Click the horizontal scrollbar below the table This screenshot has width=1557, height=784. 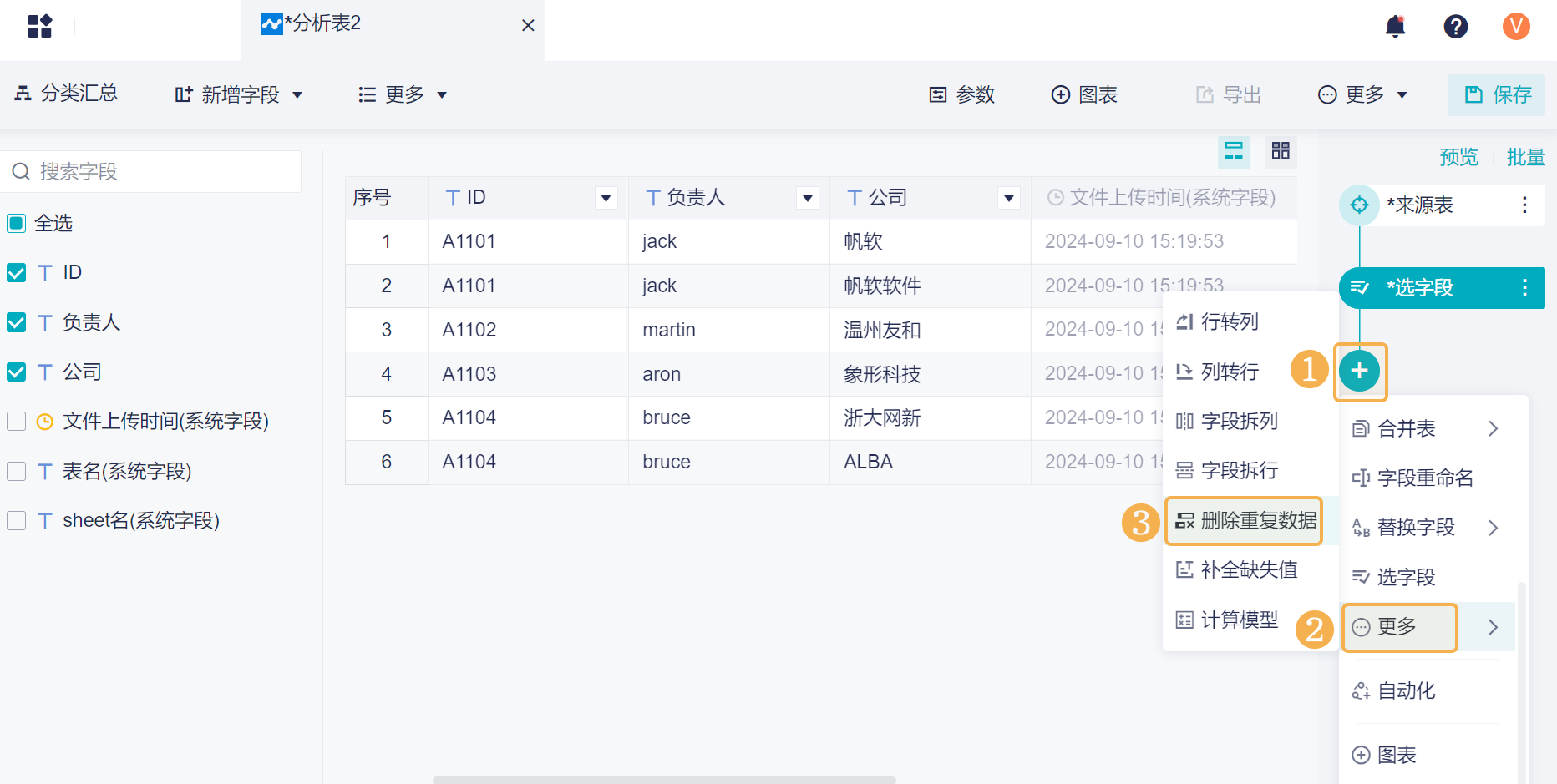(x=664, y=780)
